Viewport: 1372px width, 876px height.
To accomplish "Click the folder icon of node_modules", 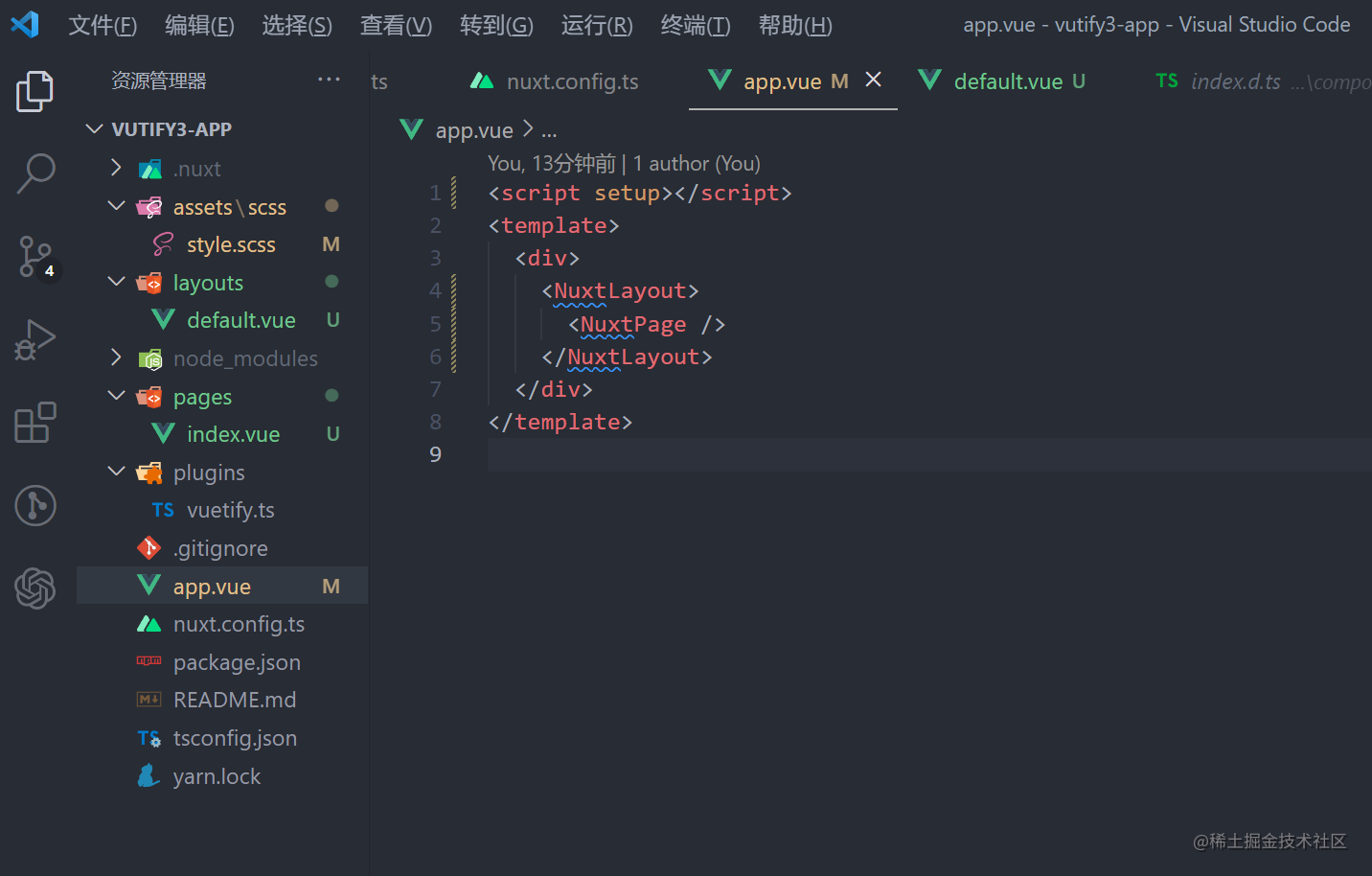I will pos(149,358).
